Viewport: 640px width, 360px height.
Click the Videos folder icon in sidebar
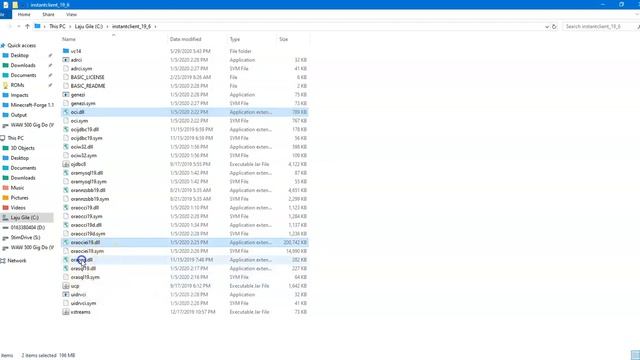coord(6,207)
